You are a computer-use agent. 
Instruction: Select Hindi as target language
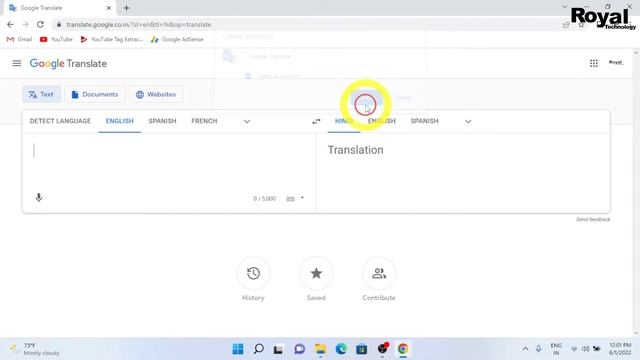[344, 121]
